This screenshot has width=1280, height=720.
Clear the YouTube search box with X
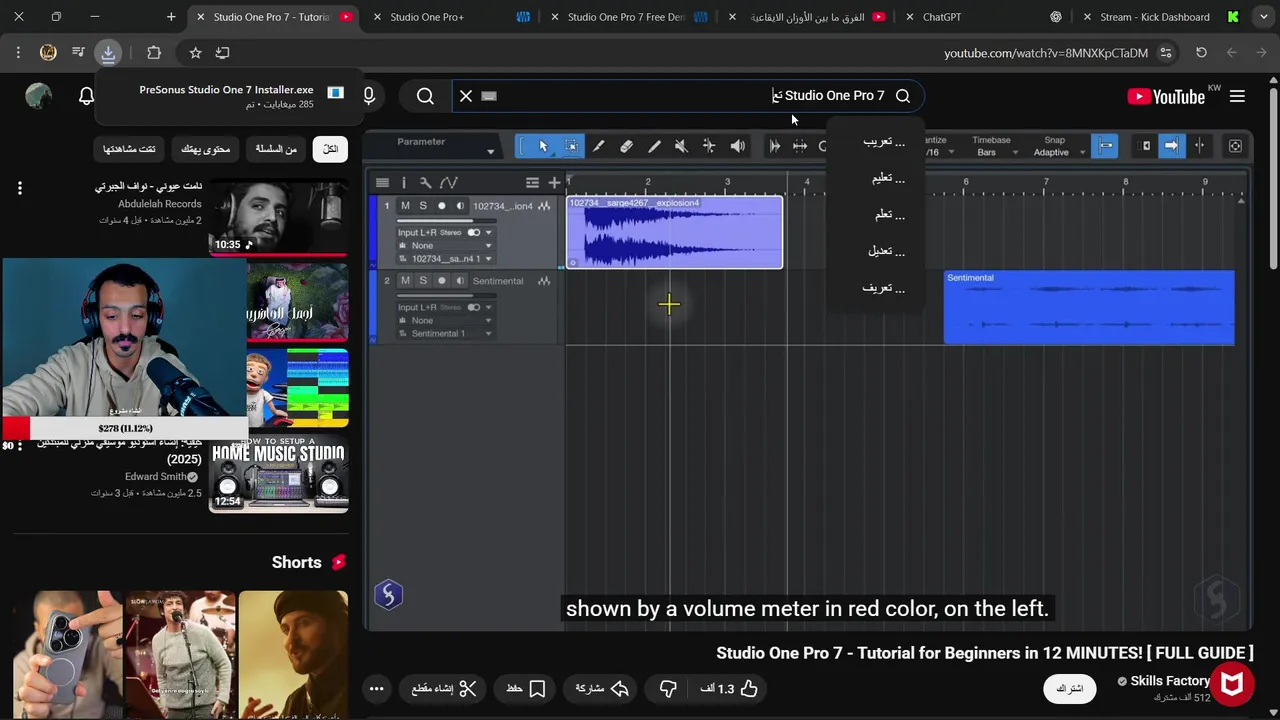click(465, 96)
